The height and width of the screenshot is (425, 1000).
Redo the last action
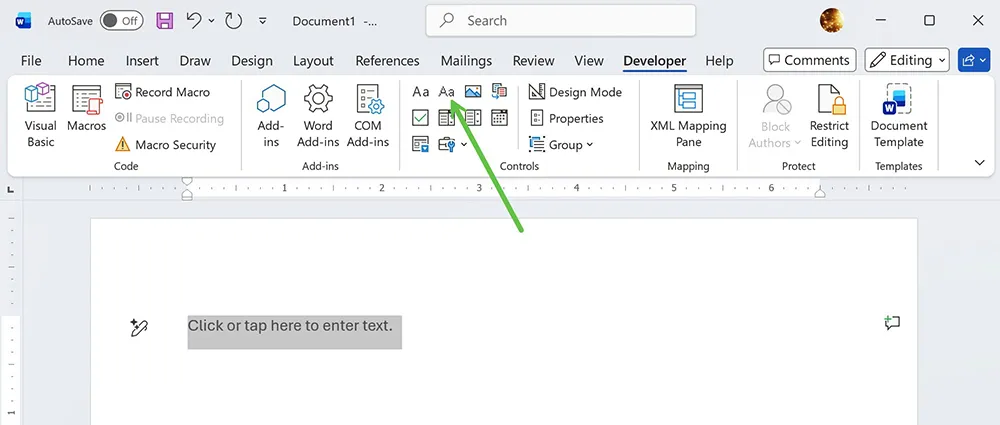[x=233, y=20]
